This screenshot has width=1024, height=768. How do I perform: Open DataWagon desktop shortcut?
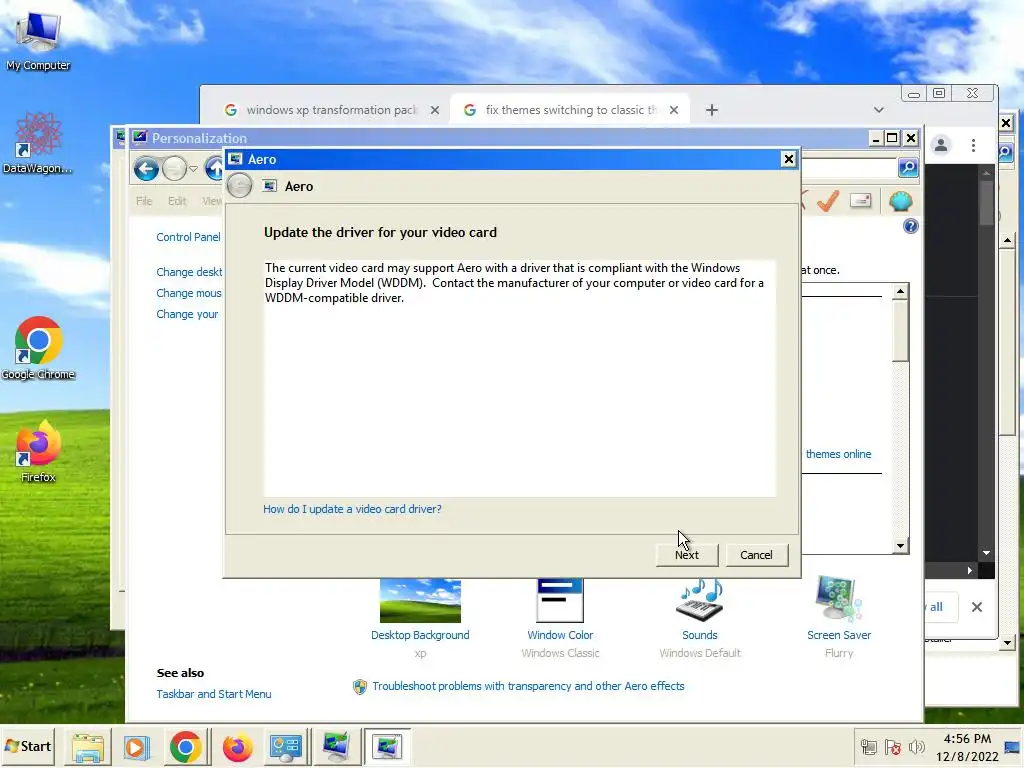37,142
